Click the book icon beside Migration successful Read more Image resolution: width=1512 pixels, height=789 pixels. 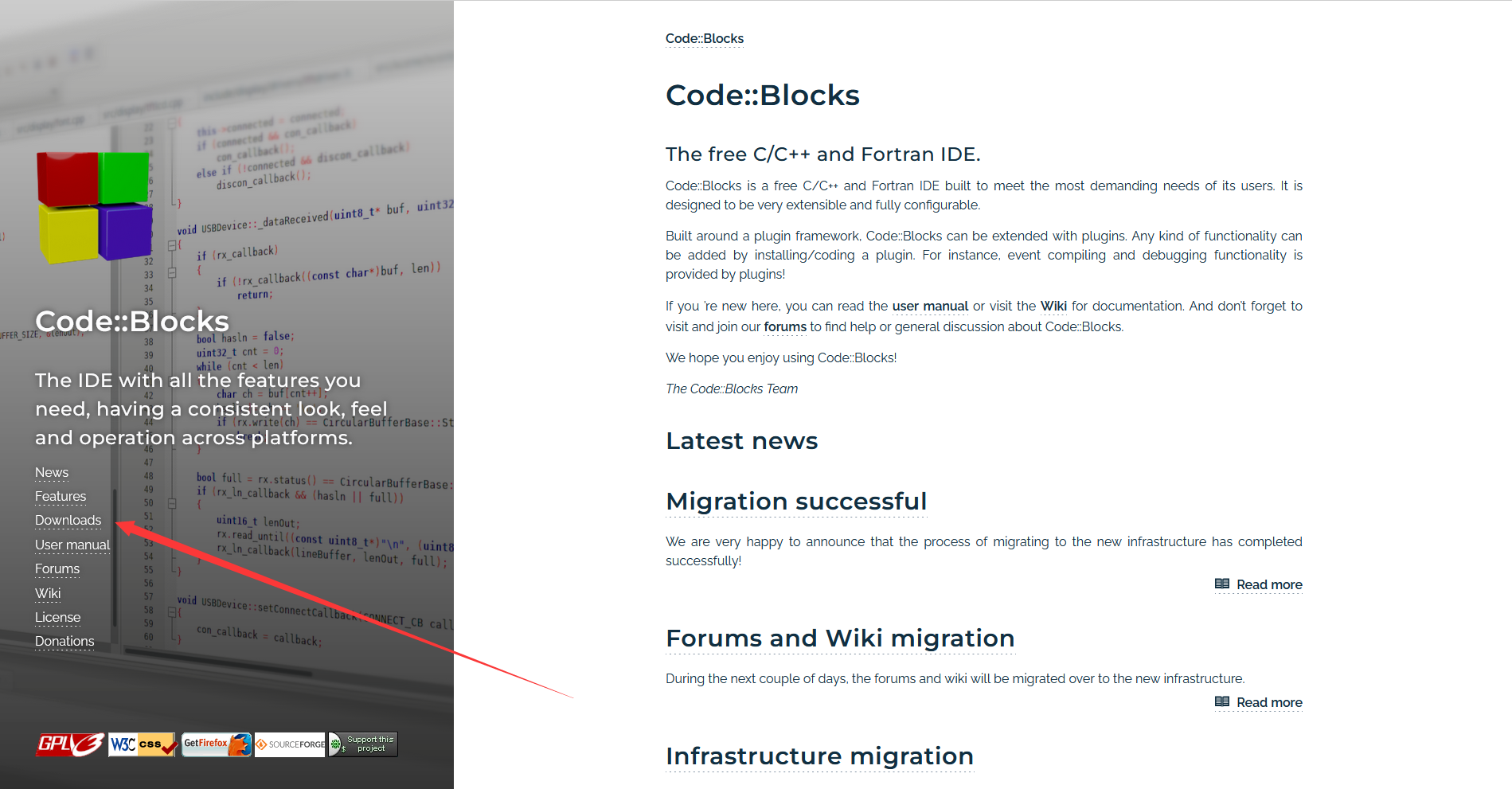pos(1222,584)
